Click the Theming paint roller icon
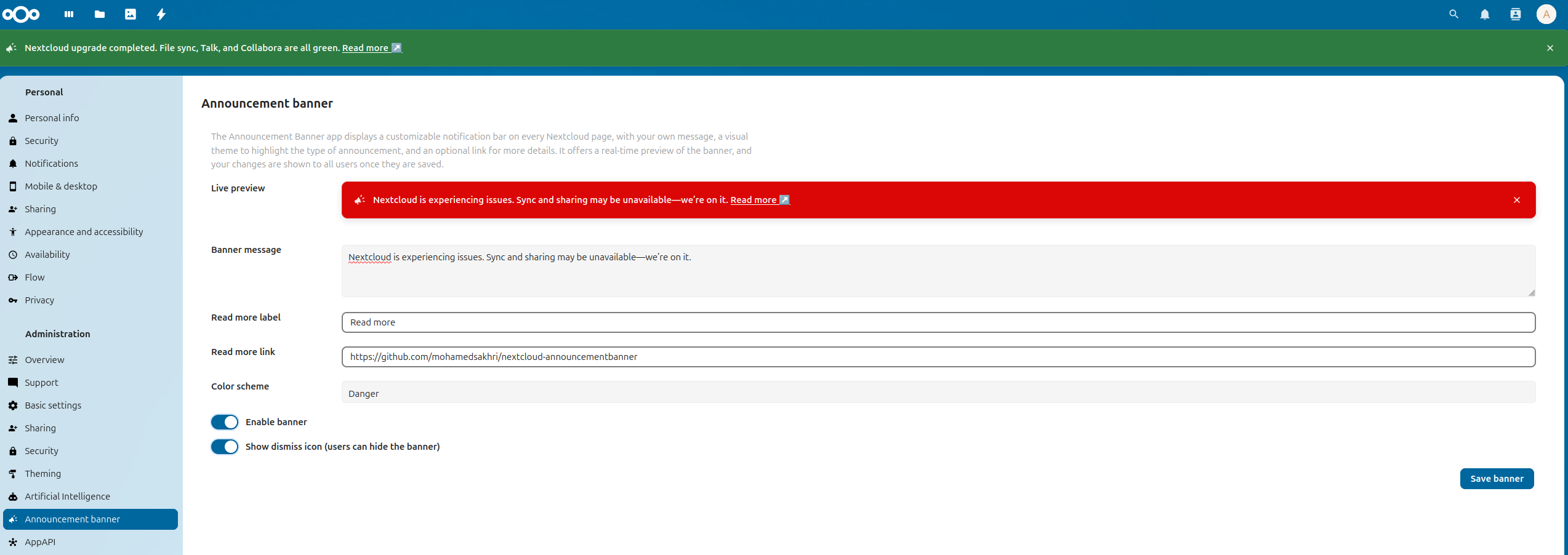This screenshot has height=555, width=1568. tap(13, 474)
